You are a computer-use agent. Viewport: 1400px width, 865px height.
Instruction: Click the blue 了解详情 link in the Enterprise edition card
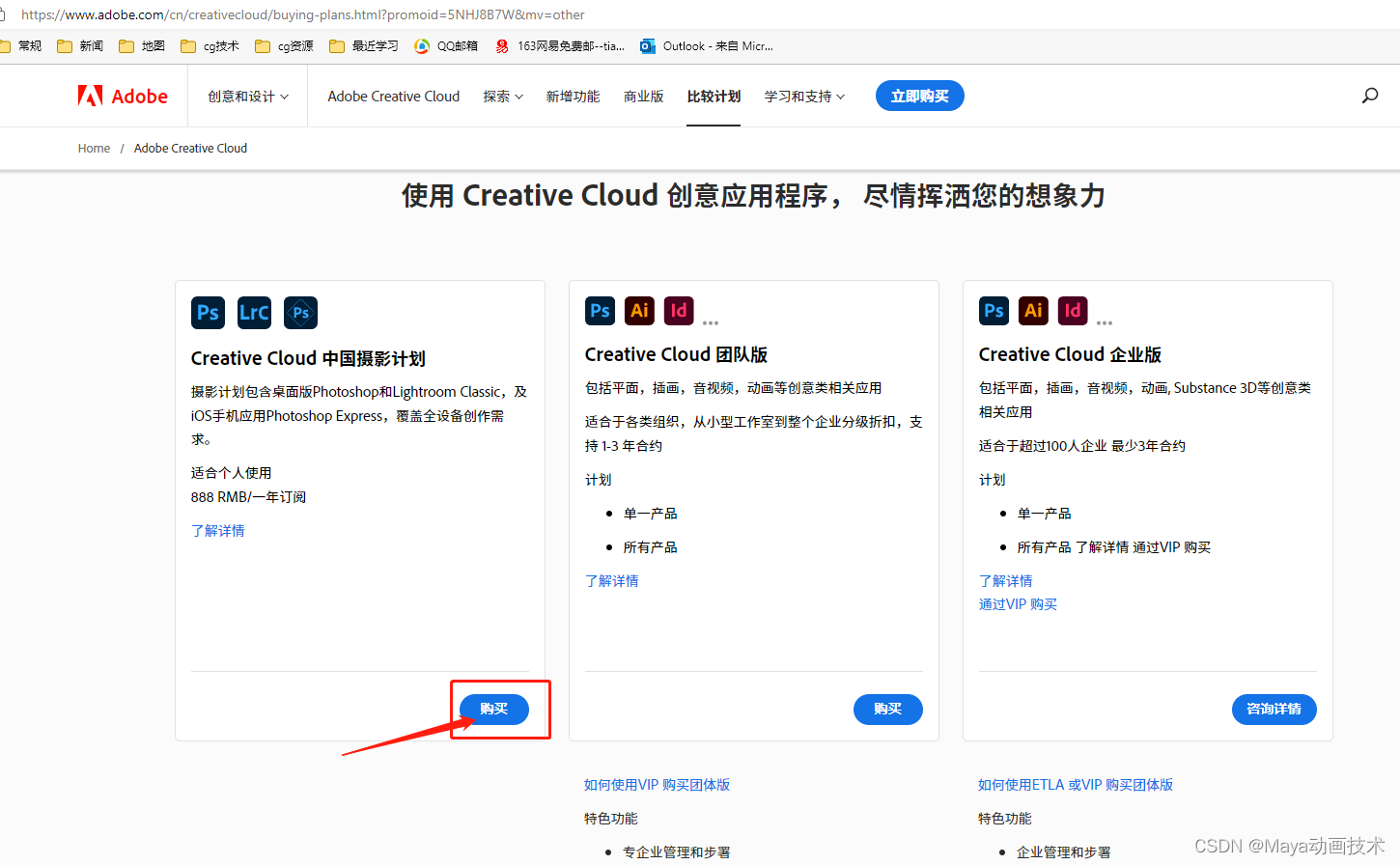pos(1006,581)
